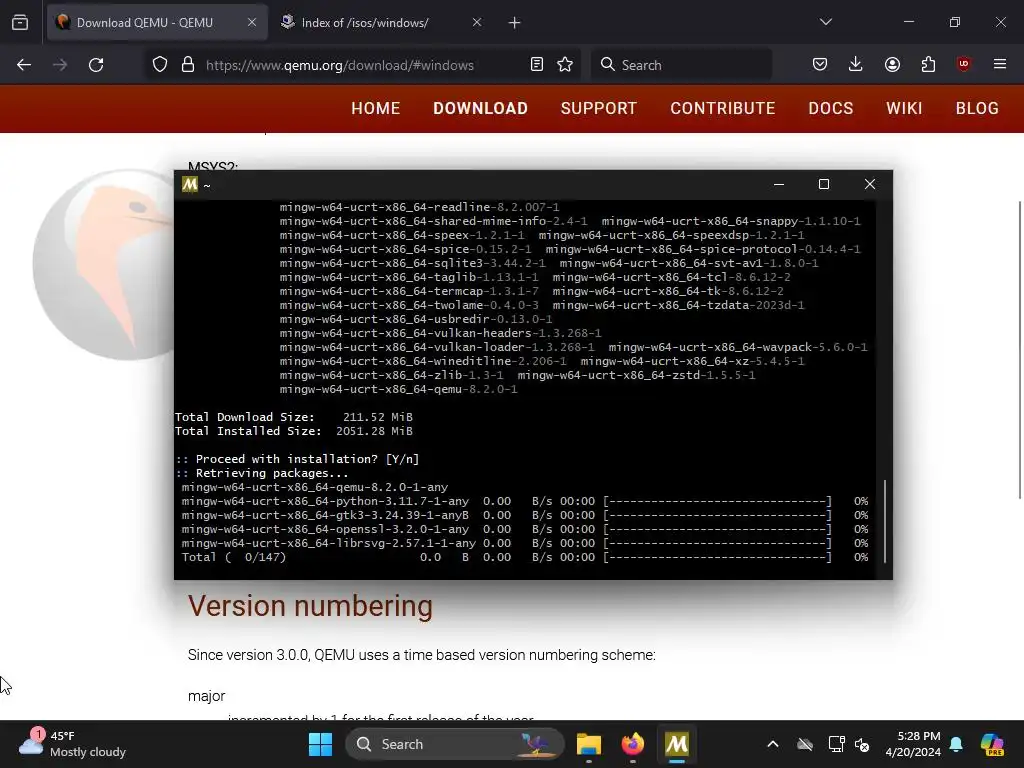Open the Firefox account icon
1024x768 pixels.
click(x=892, y=64)
